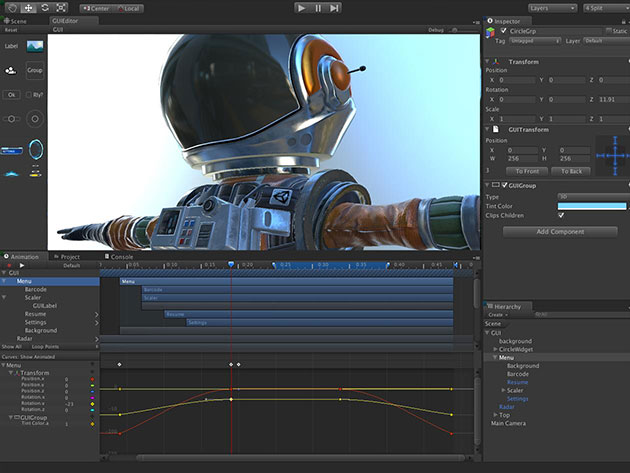
Task: Toggle the CircleGrp active checkbox
Action: [503, 31]
